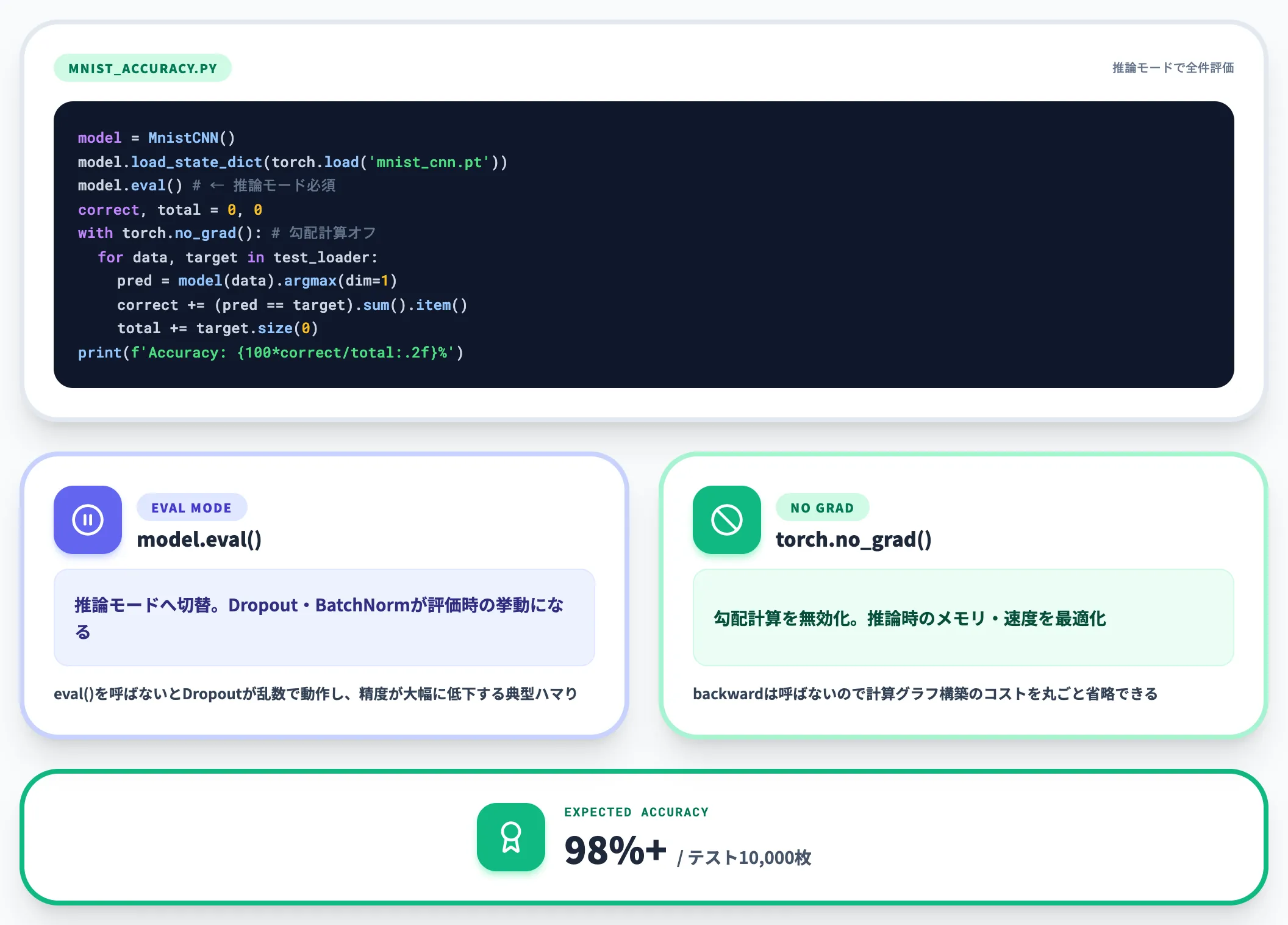Click the with torch.no_grad(): code line
Screen dimensions: 1288x925
point(227,233)
